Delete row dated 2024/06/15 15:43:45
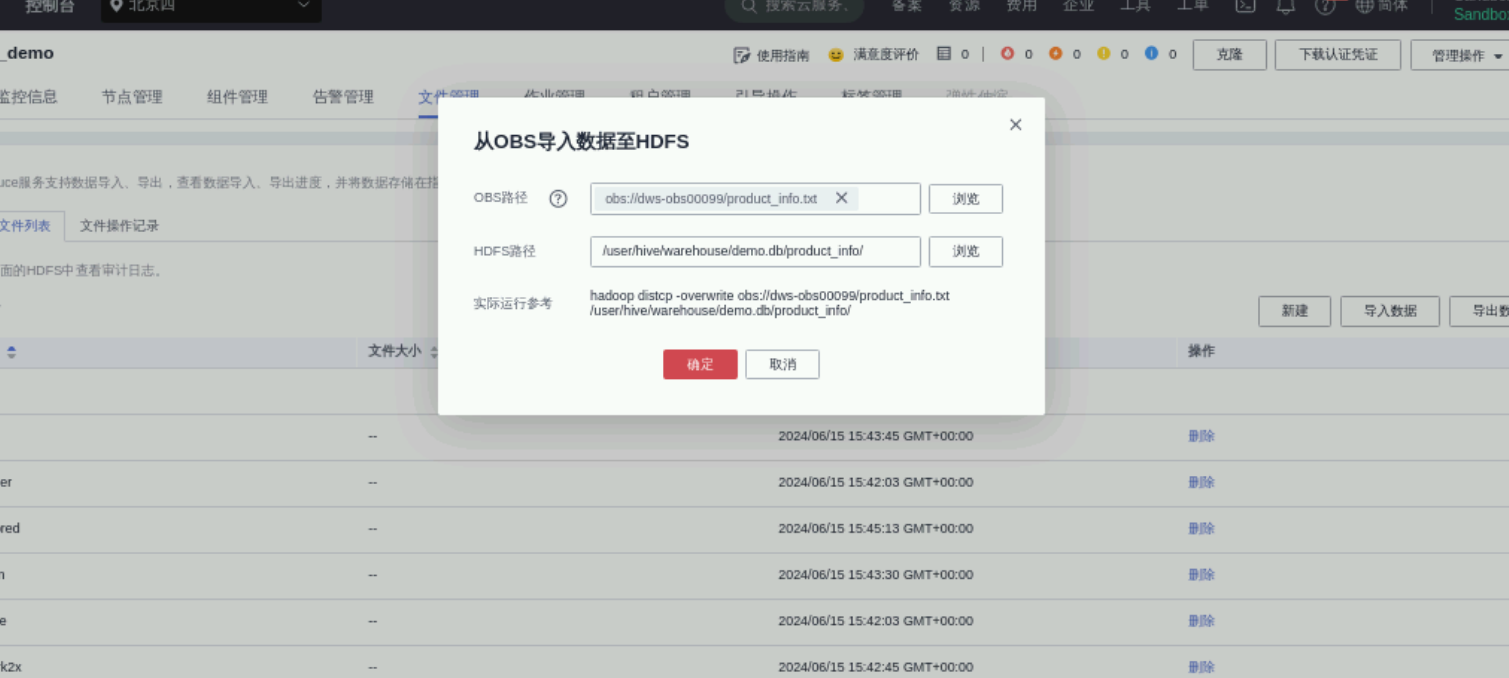The height and width of the screenshot is (678, 1509). tap(1201, 436)
